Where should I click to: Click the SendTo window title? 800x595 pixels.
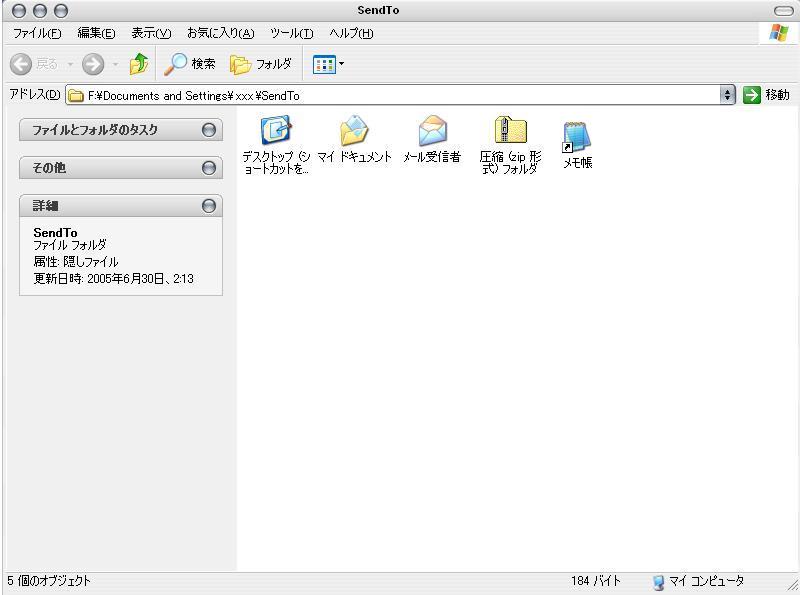[x=378, y=10]
